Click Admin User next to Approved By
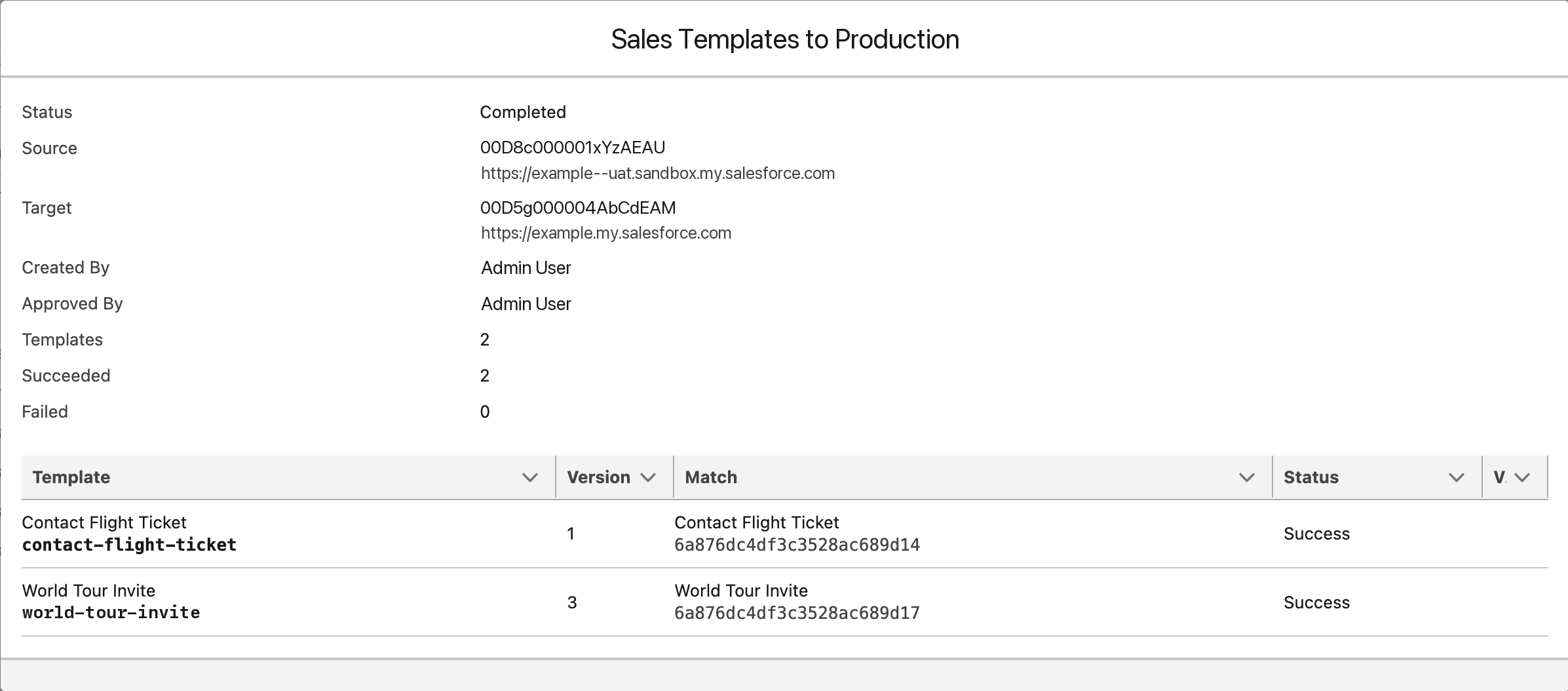 526,304
